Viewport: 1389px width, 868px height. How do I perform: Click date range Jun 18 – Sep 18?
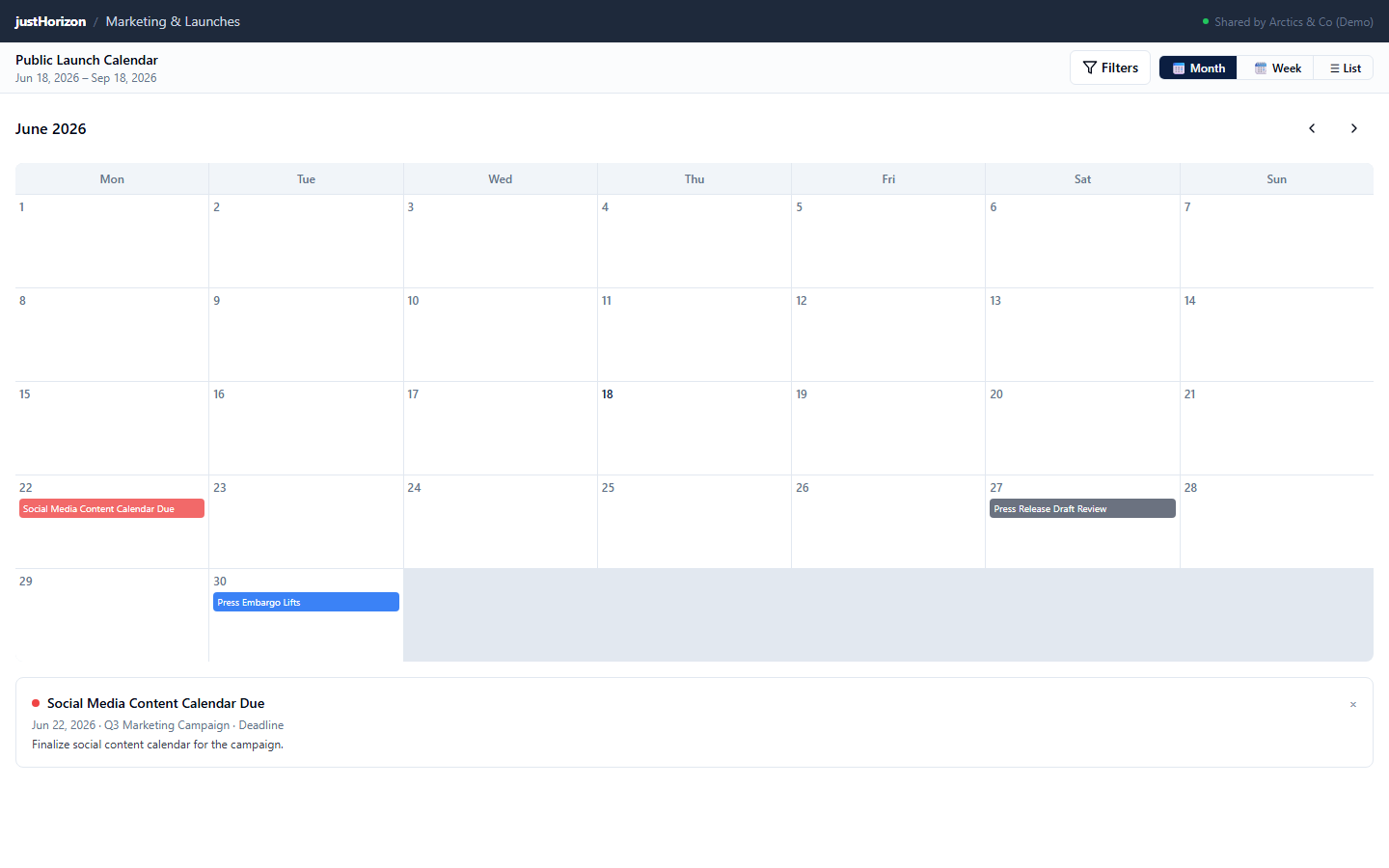click(x=86, y=78)
